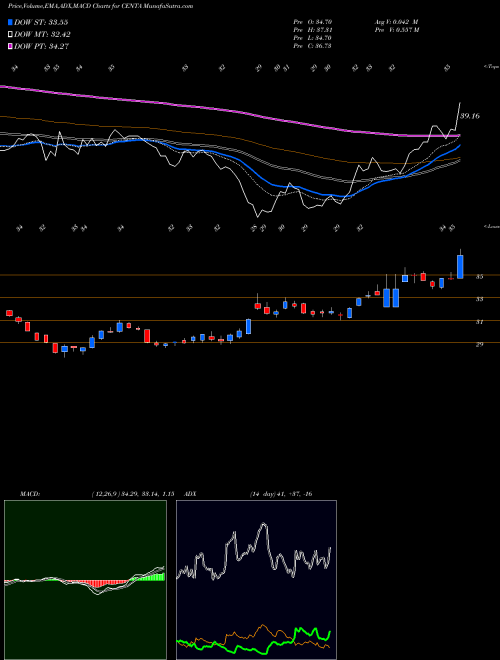Click the 'Pre H: 37.31' value

312,30
